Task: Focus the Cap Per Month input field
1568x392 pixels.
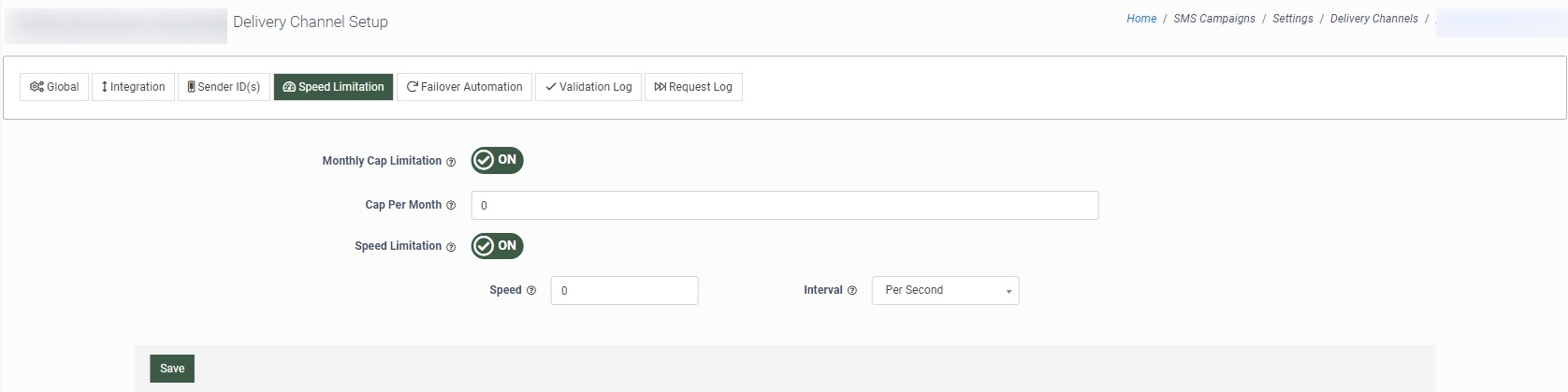Action: [x=784, y=206]
